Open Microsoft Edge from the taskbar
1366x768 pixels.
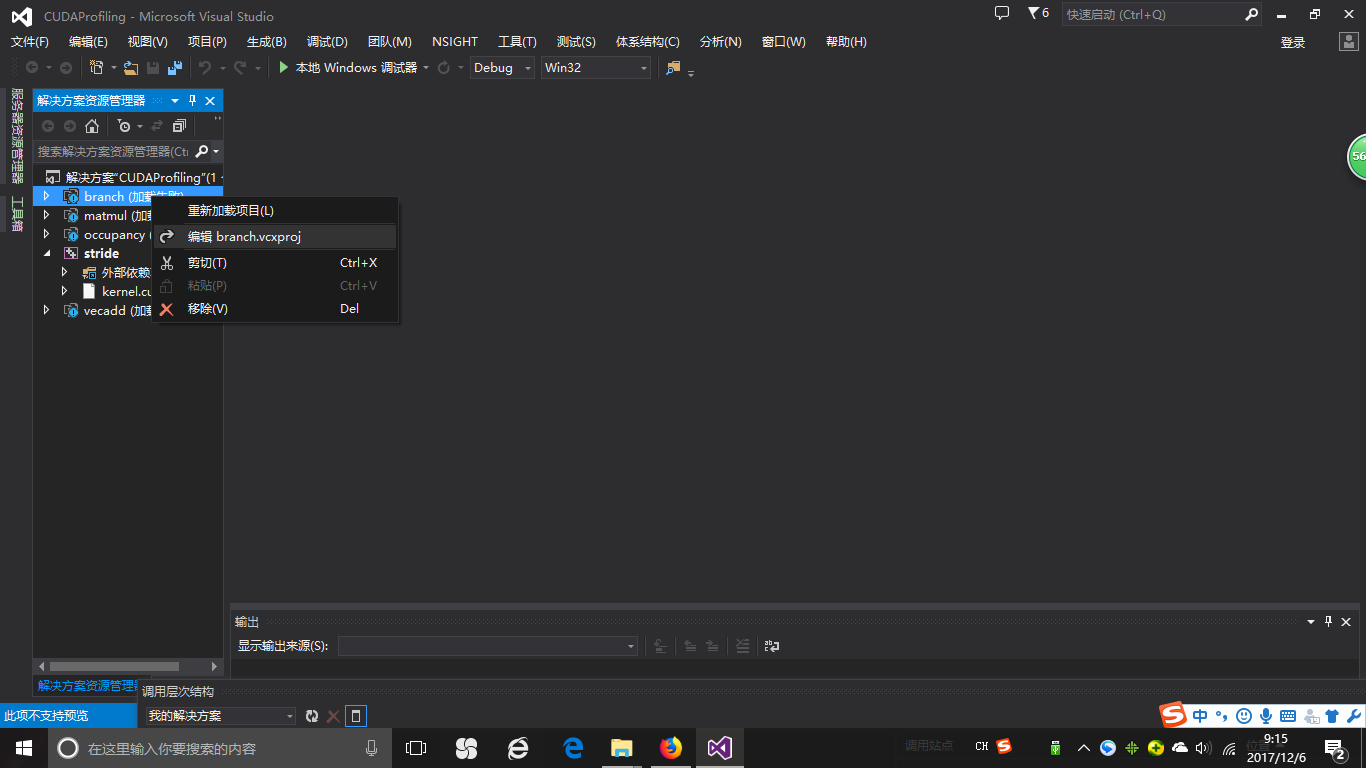(573, 748)
